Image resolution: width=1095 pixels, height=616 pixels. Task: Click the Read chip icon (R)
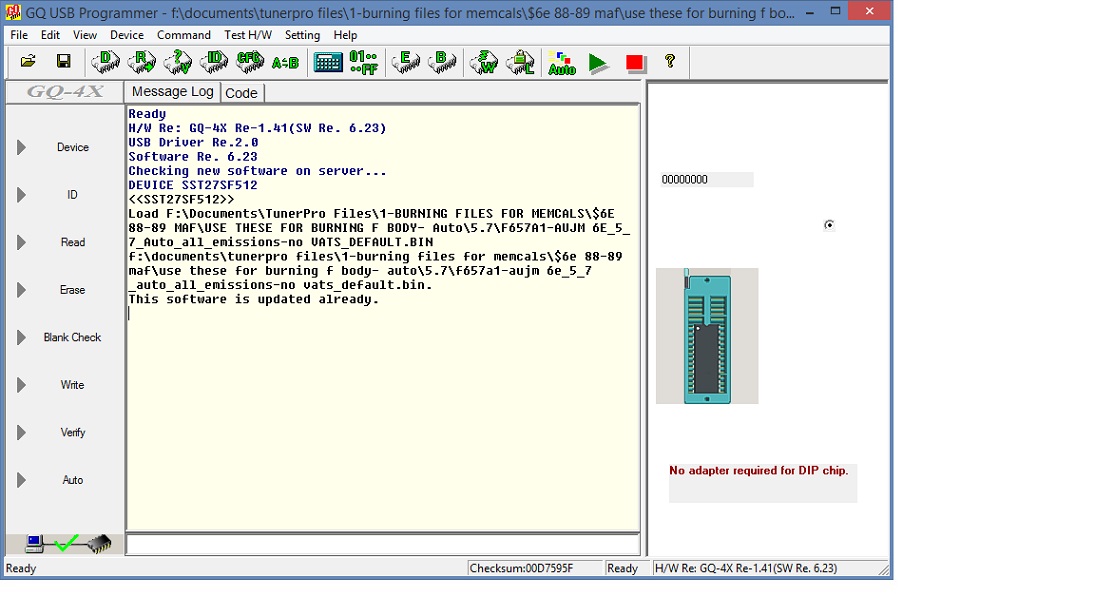[x=142, y=61]
